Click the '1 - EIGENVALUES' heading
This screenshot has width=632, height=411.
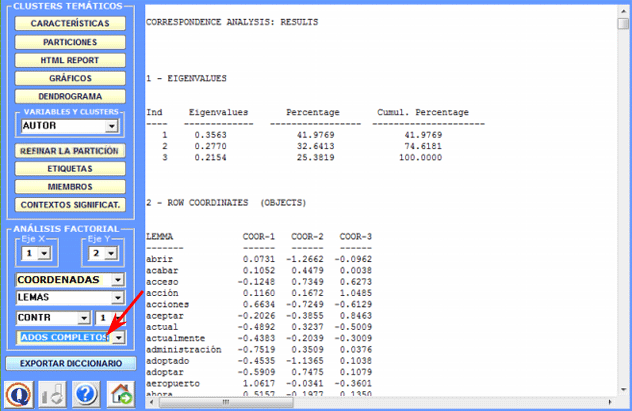pos(186,78)
